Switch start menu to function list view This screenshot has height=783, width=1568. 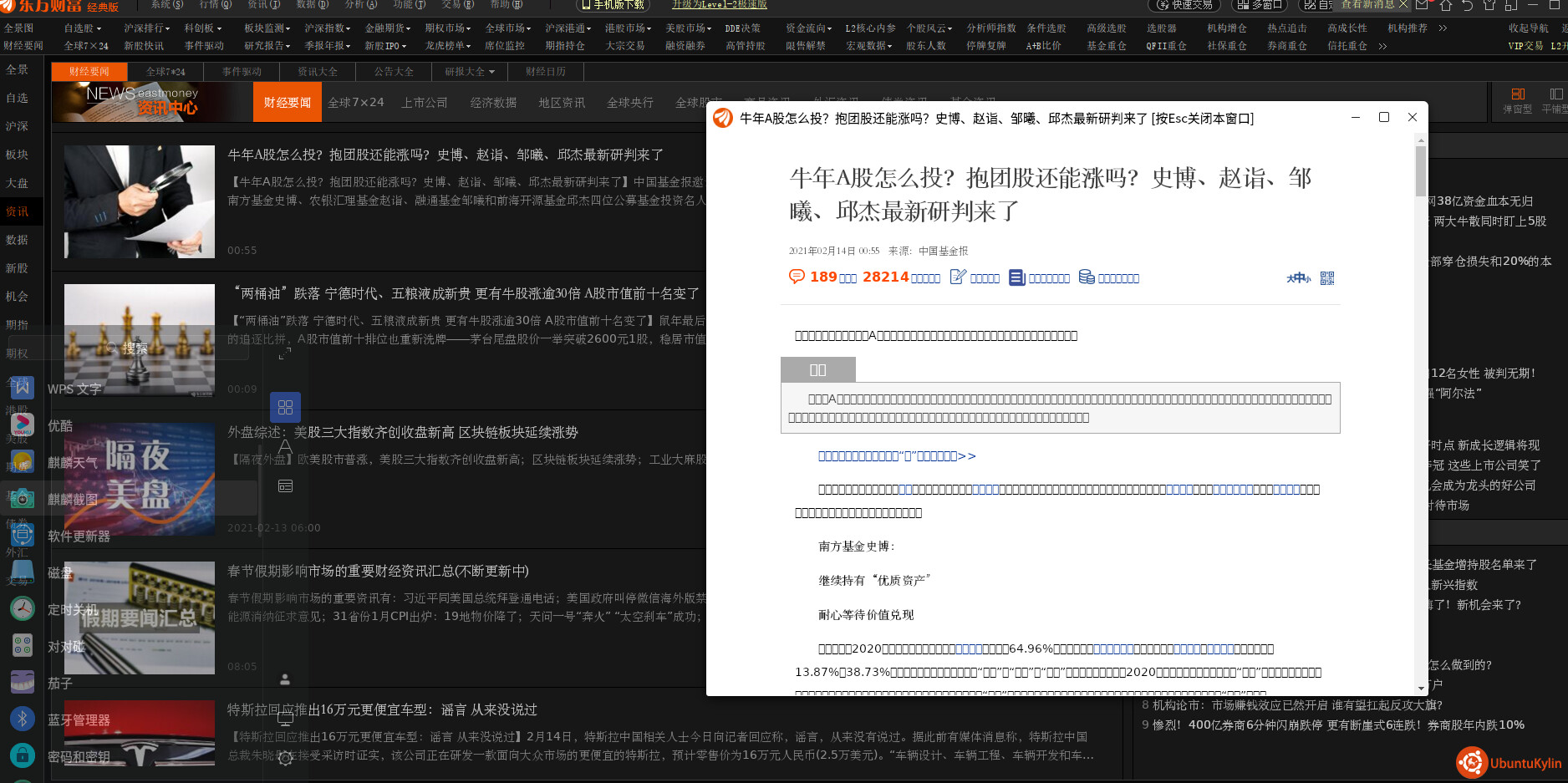(x=285, y=486)
